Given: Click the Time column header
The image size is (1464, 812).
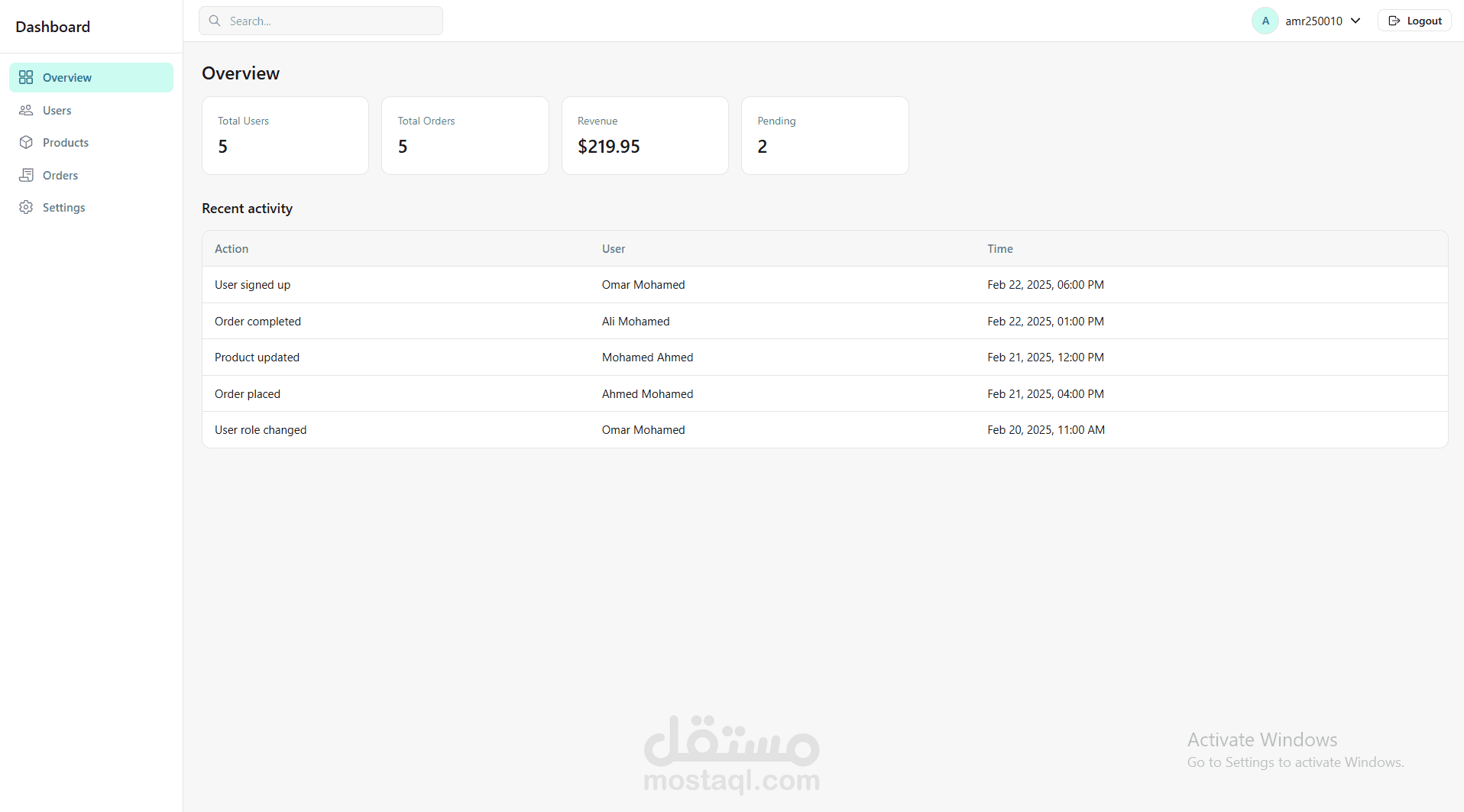Looking at the screenshot, I should click(x=1000, y=248).
